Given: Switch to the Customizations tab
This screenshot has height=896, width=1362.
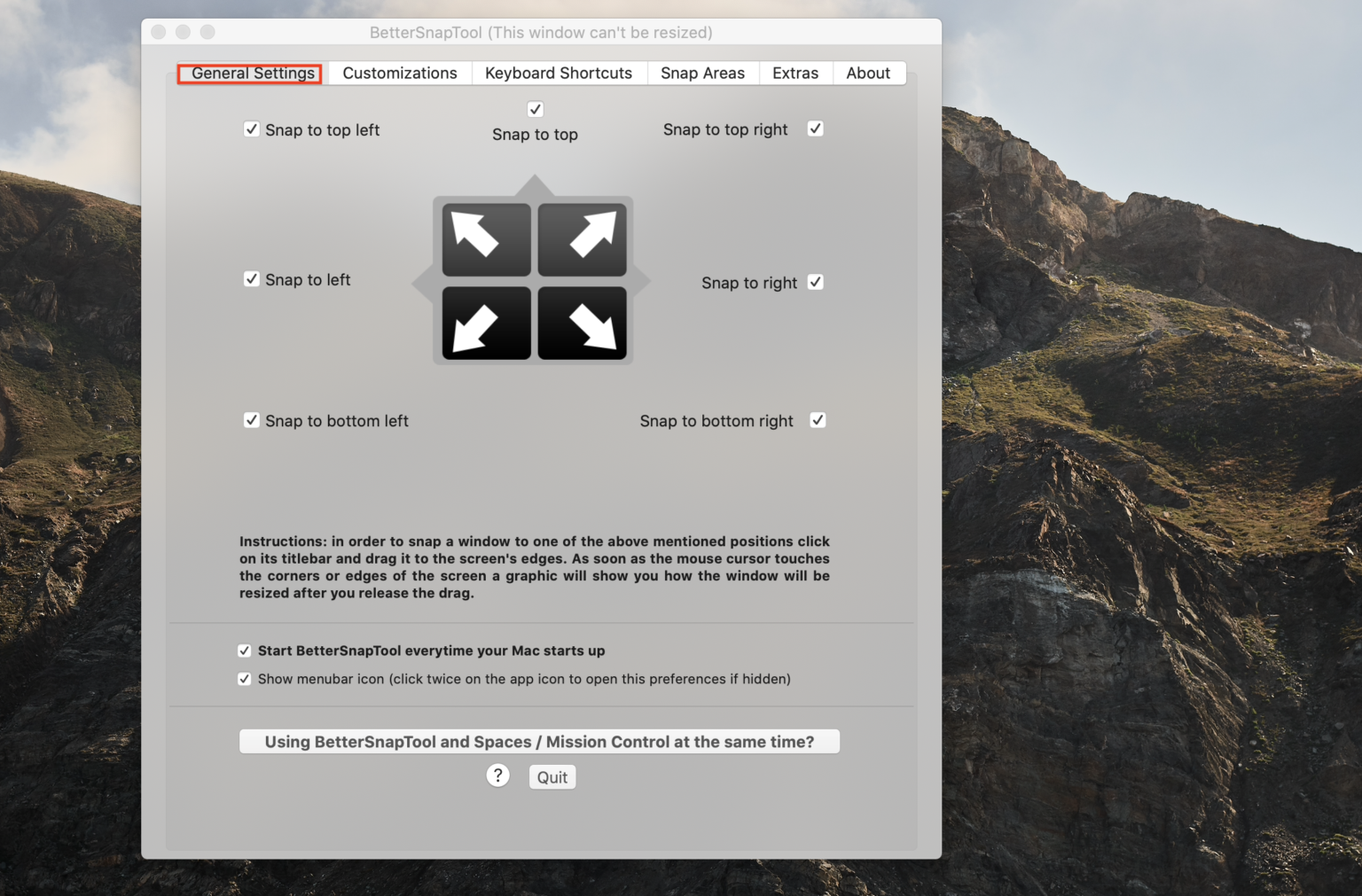Looking at the screenshot, I should 400,73.
